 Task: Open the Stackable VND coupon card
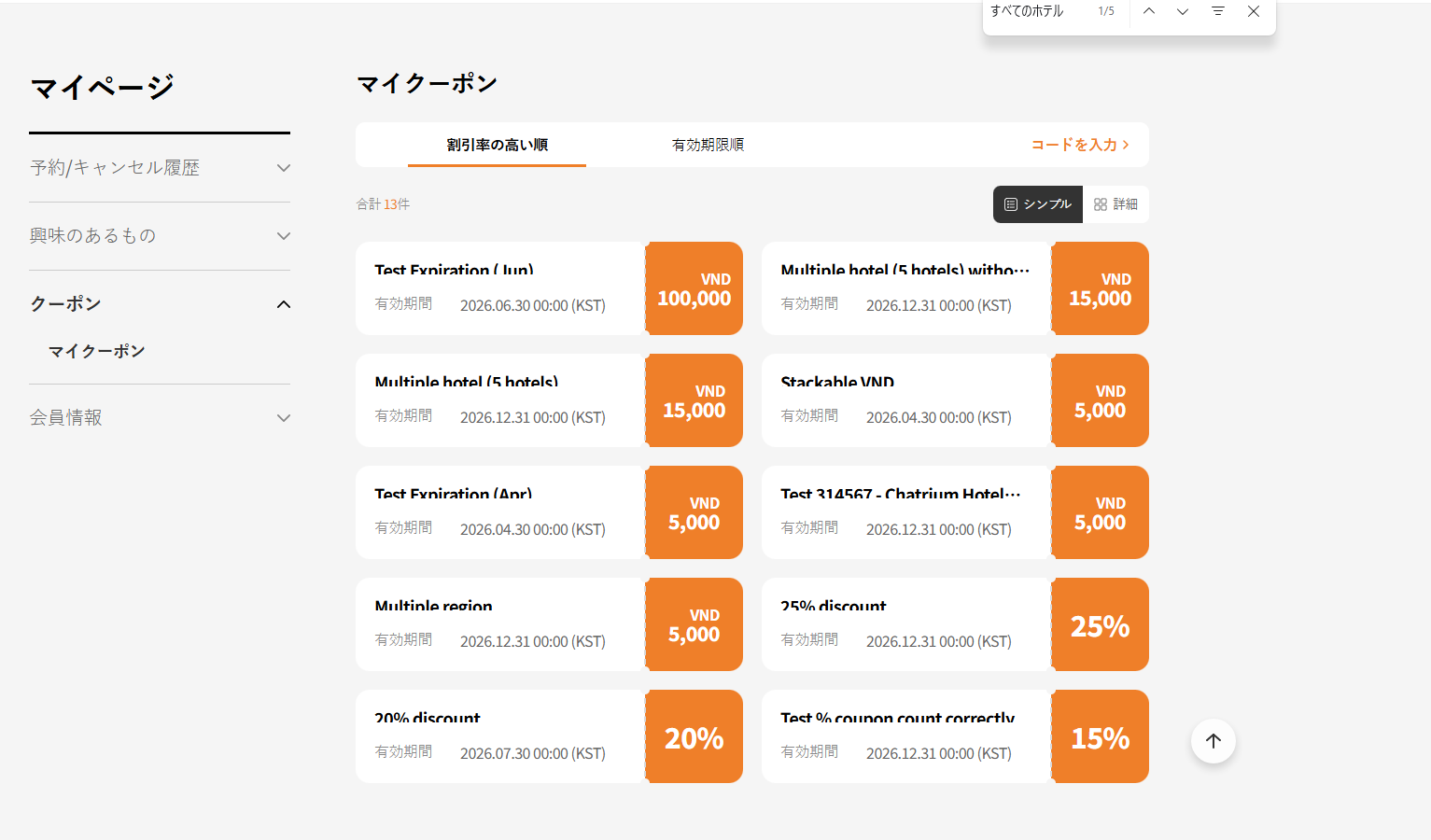906,400
